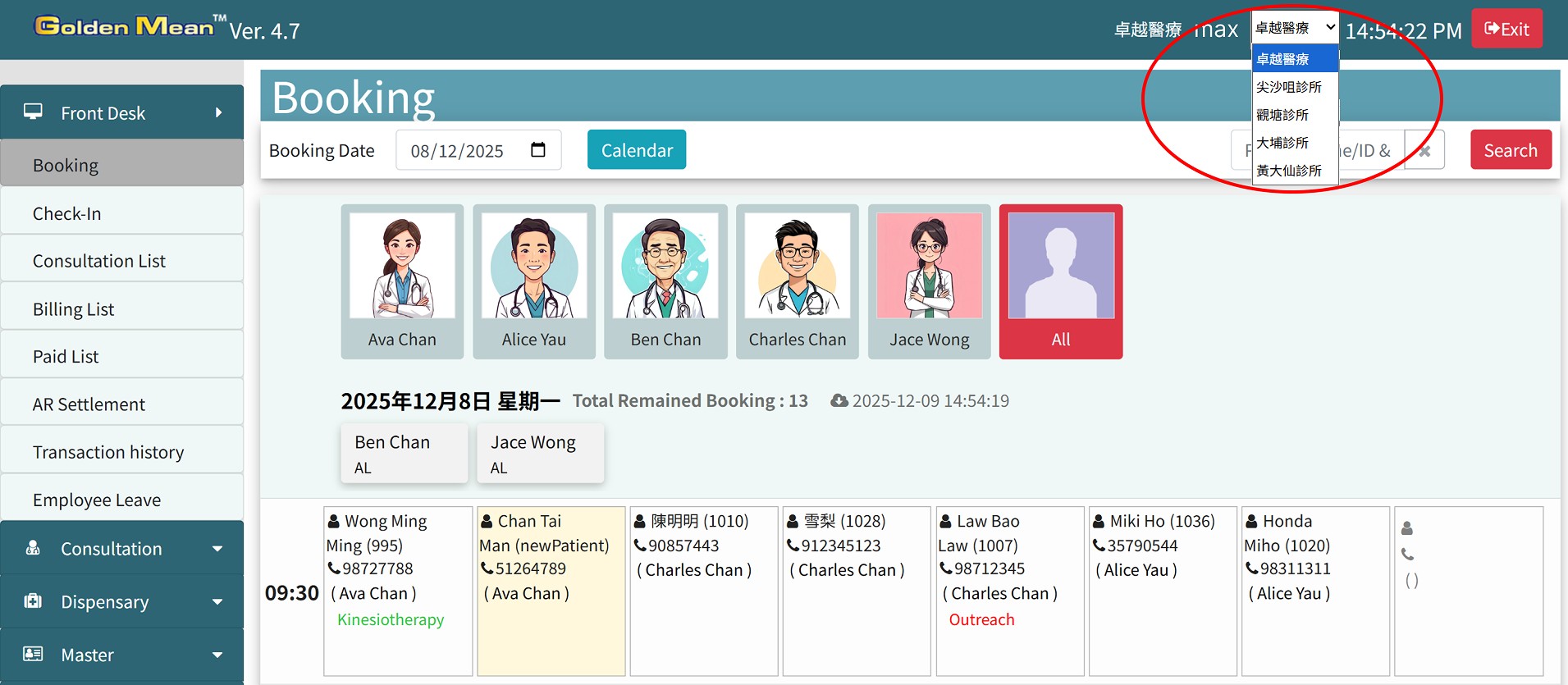
Task: Expand the Master section caret
Action: click(x=217, y=655)
